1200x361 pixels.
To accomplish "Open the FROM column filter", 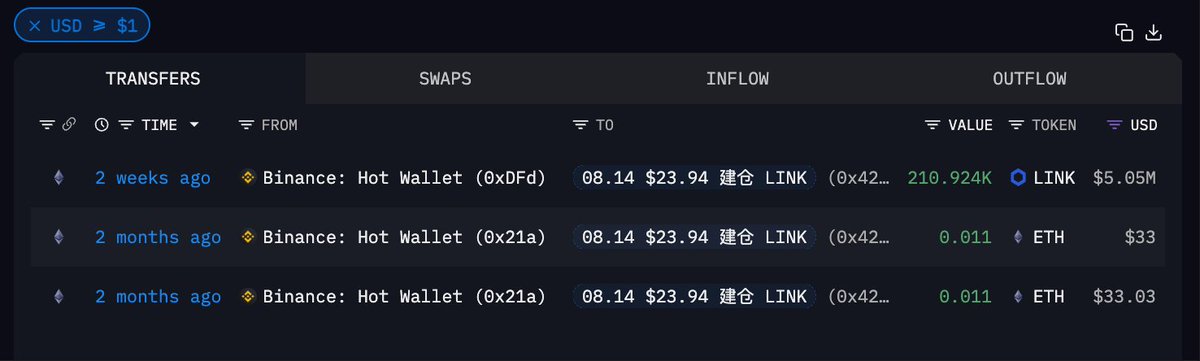I will [x=247, y=125].
